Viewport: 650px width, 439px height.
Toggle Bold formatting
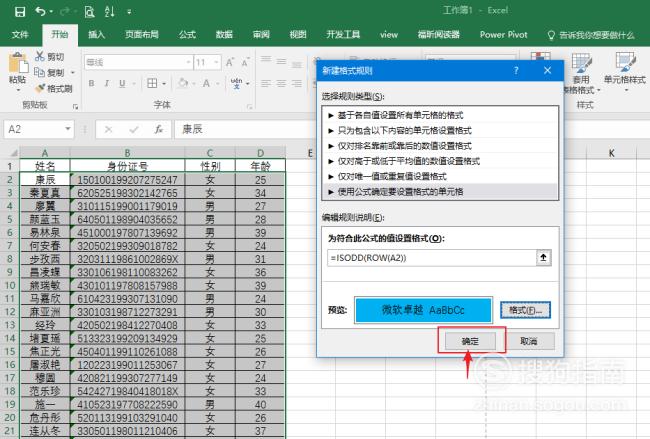pos(92,83)
